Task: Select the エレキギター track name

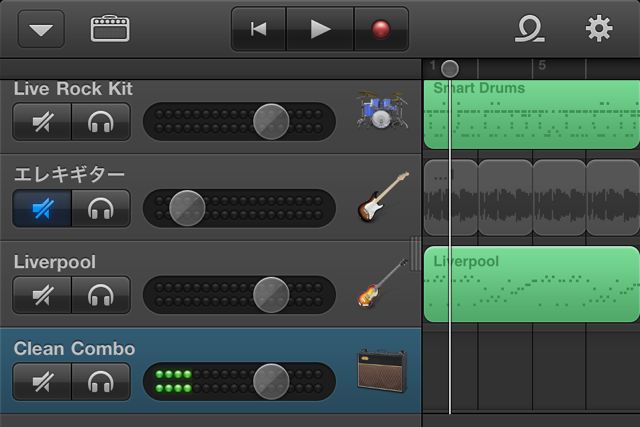Action: (69, 174)
